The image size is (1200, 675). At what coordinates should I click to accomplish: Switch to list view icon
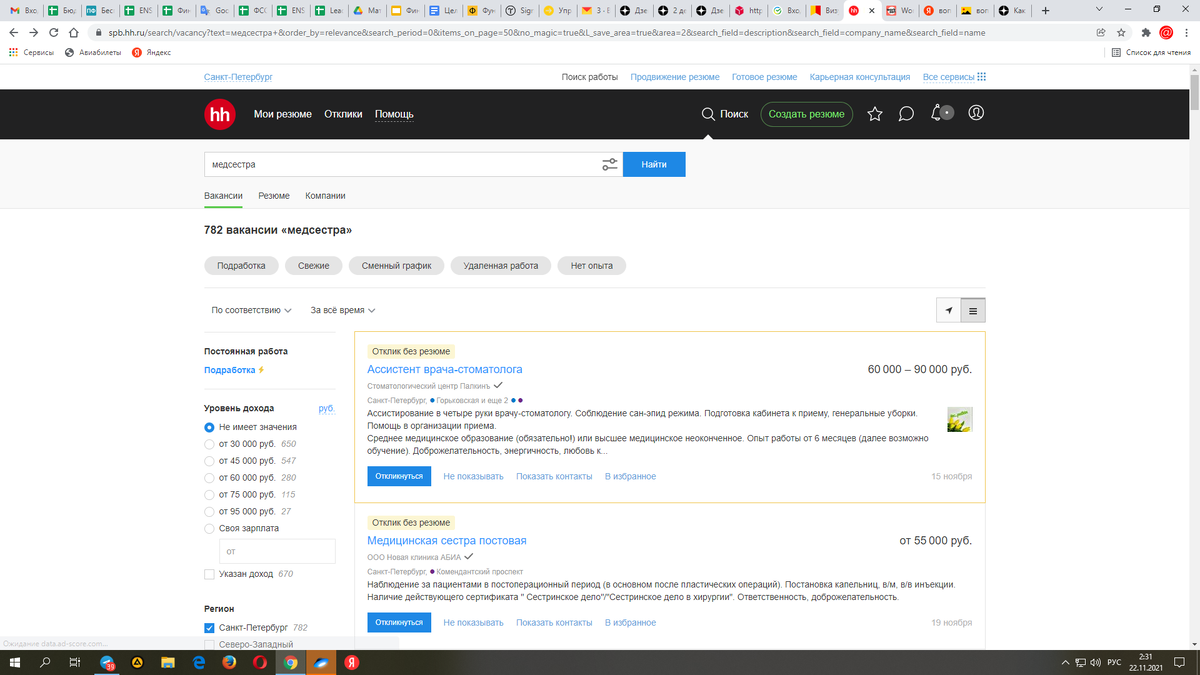click(973, 311)
